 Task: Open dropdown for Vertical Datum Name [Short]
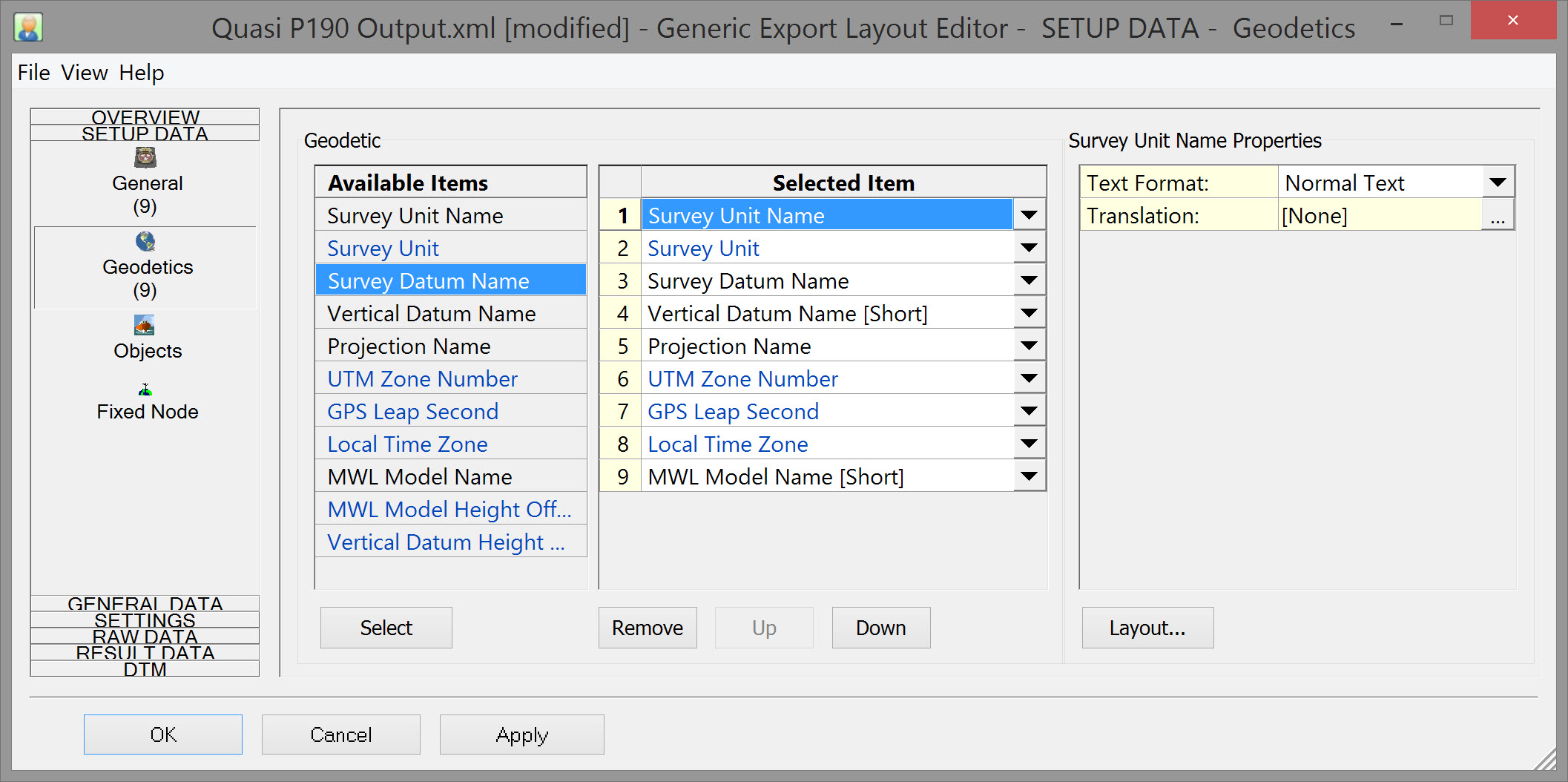[1029, 313]
